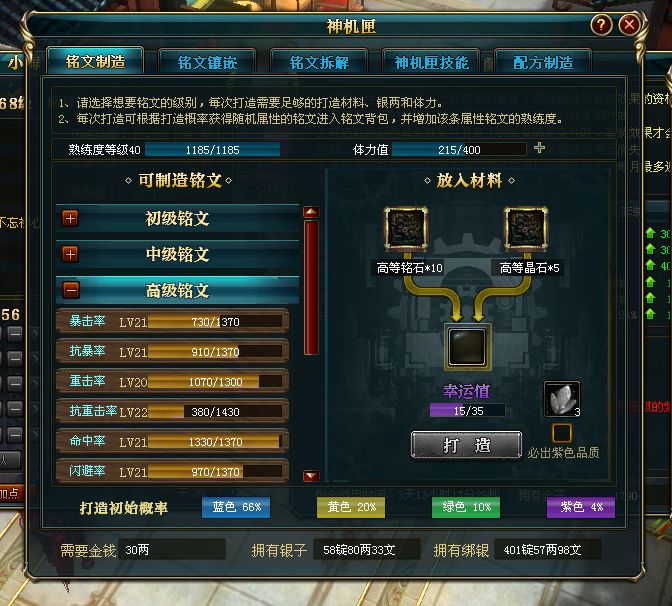Select the 命中率 inscription entry

click(172, 441)
